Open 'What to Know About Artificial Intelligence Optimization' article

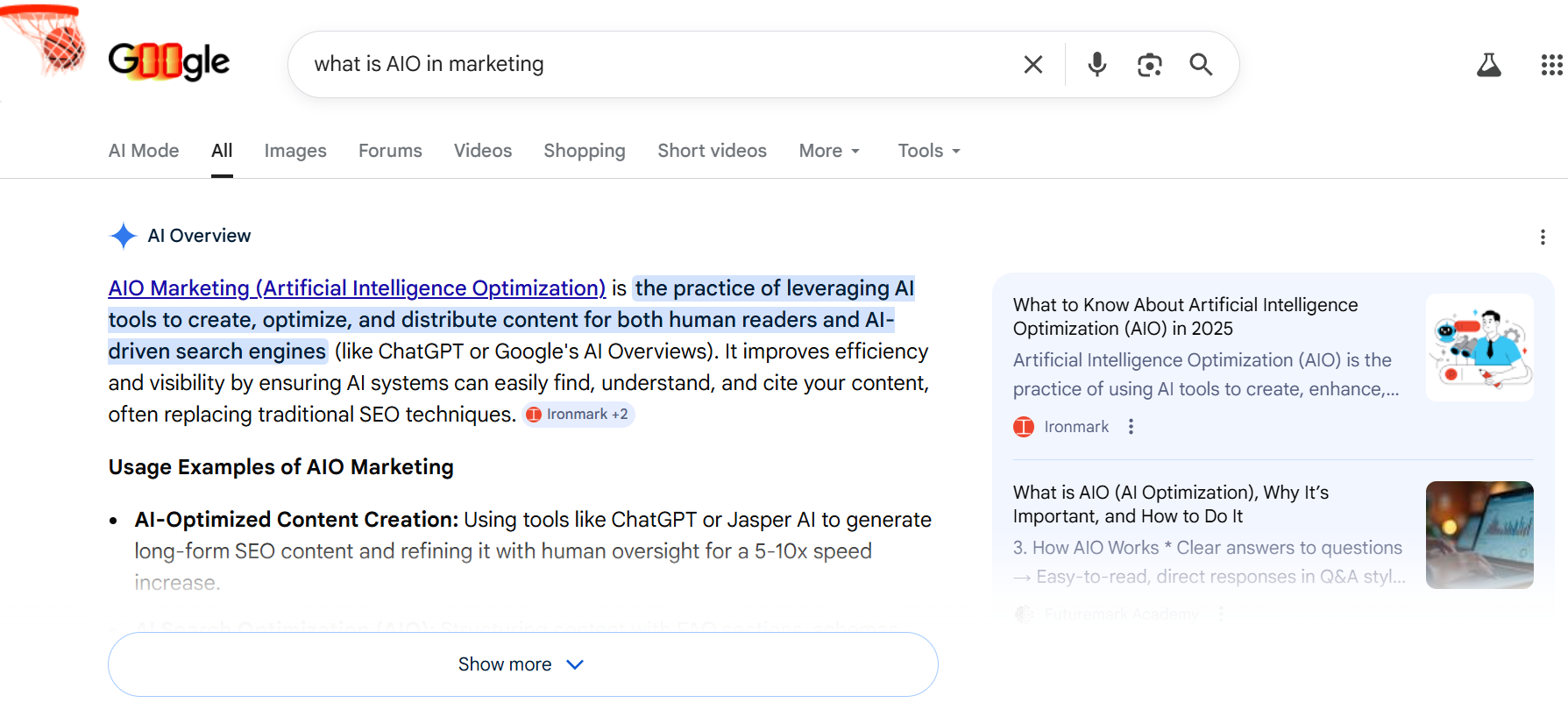pyautogui.click(x=1185, y=316)
